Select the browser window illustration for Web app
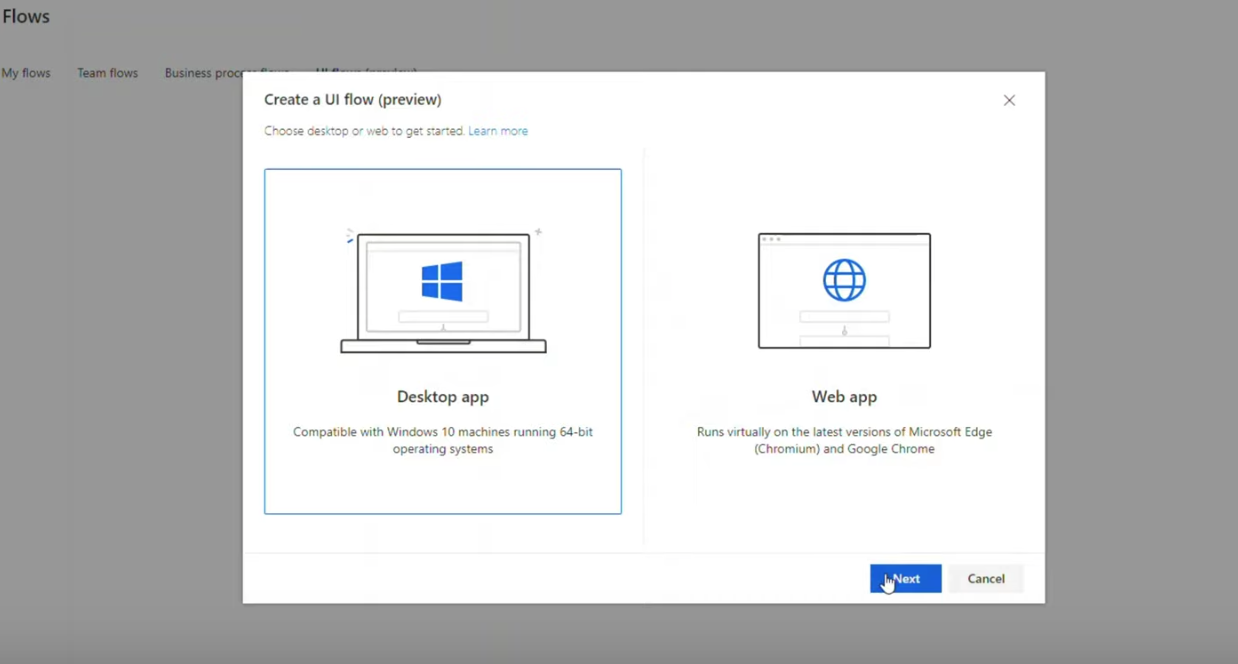Screen dimensions: 1238x664 844,291
